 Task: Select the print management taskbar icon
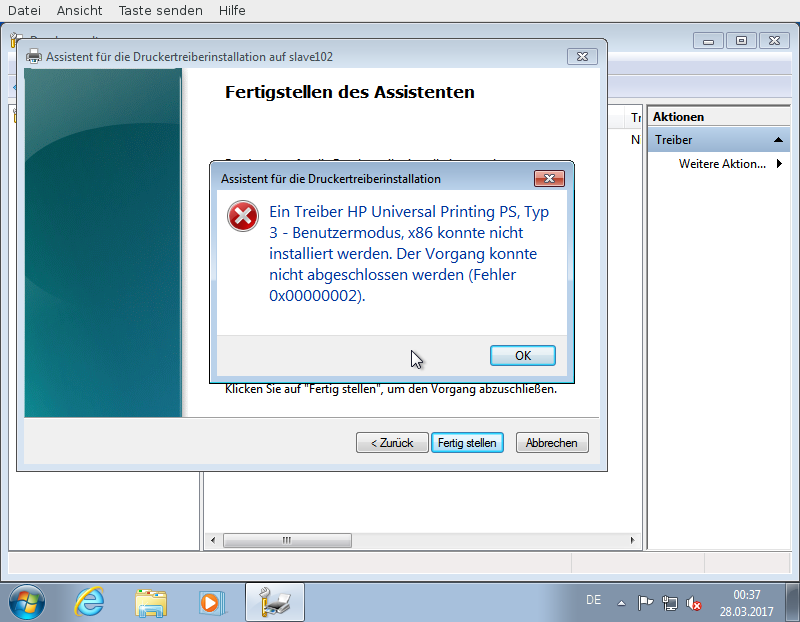point(274,602)
